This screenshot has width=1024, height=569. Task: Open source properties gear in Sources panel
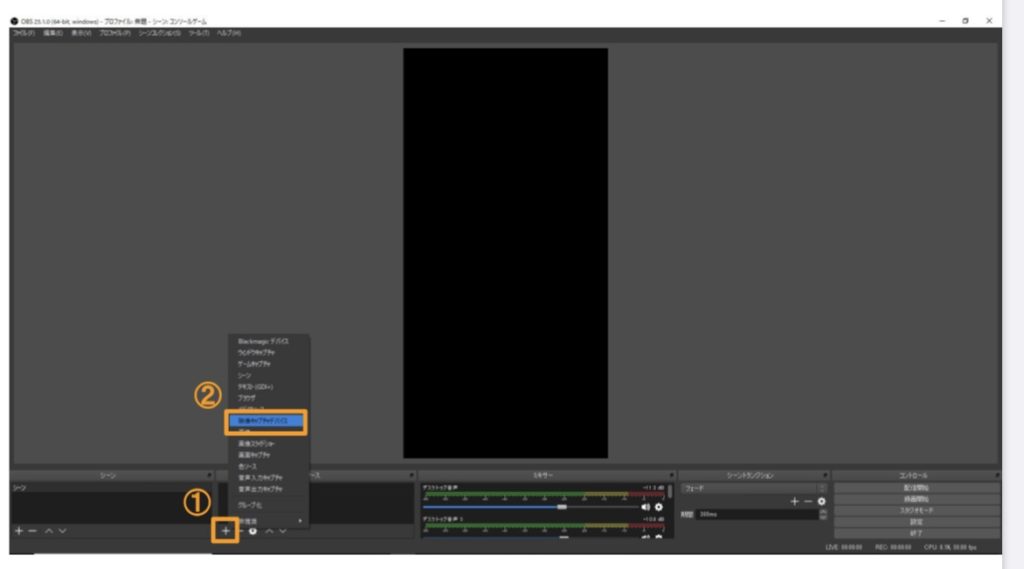point(253,531)
